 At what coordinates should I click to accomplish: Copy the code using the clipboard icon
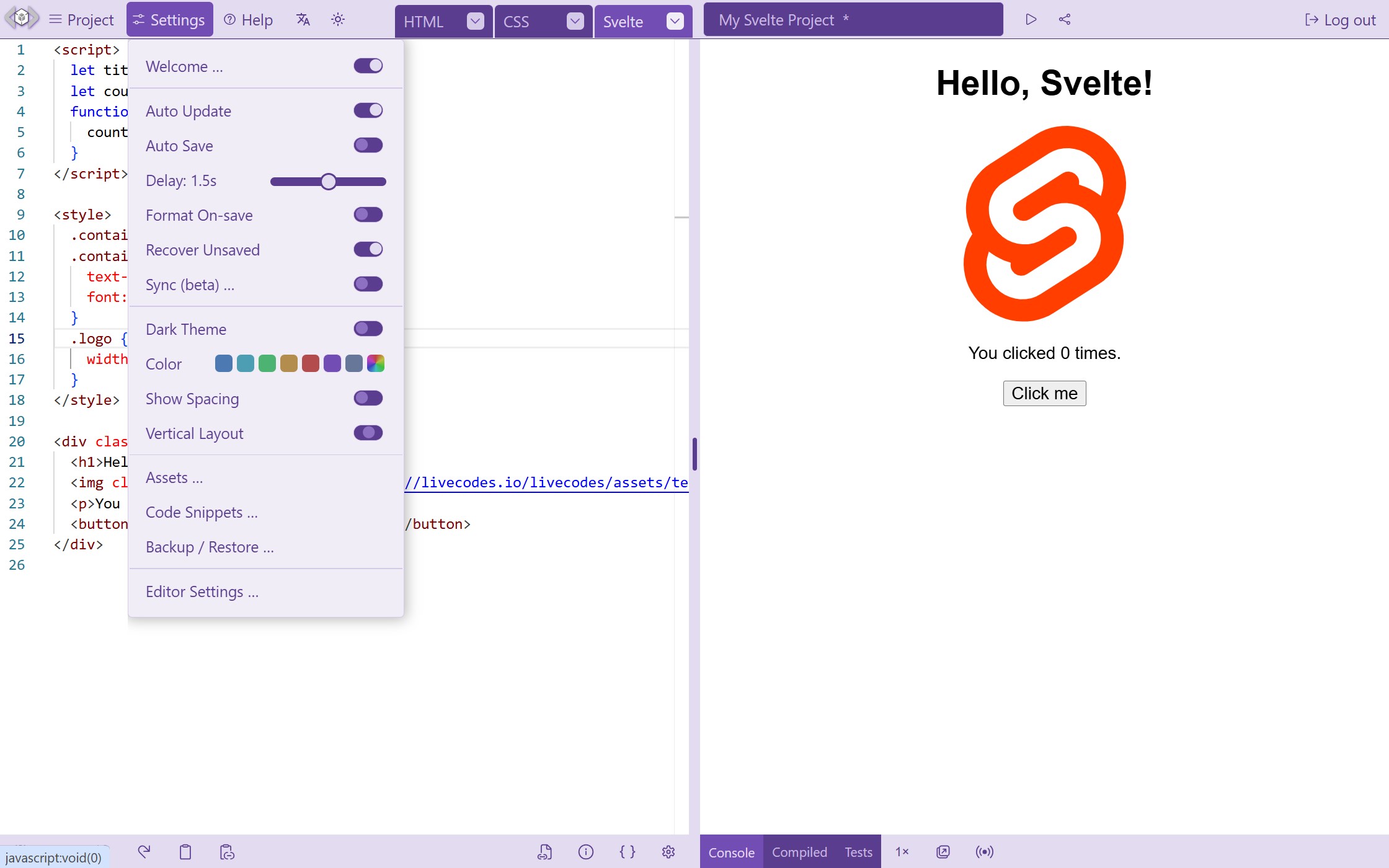coord(185,852)
